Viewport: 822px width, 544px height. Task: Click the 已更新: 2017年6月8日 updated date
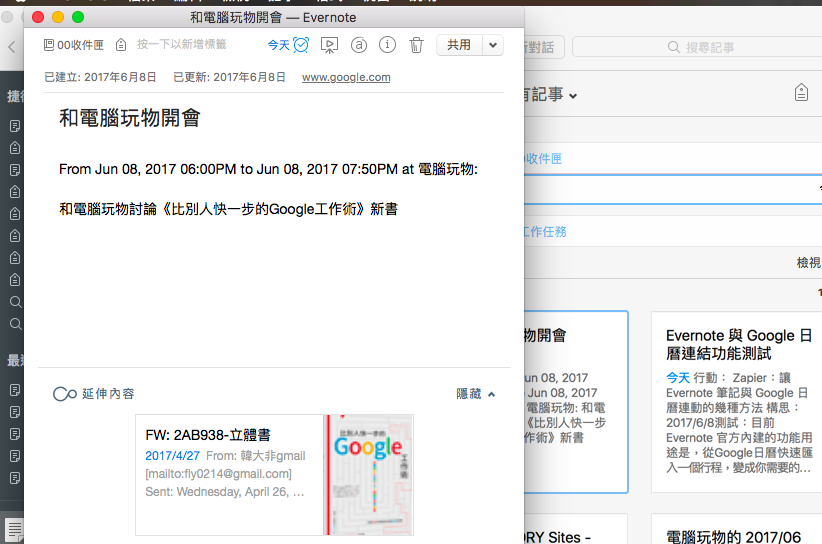[x=229, y=77]
